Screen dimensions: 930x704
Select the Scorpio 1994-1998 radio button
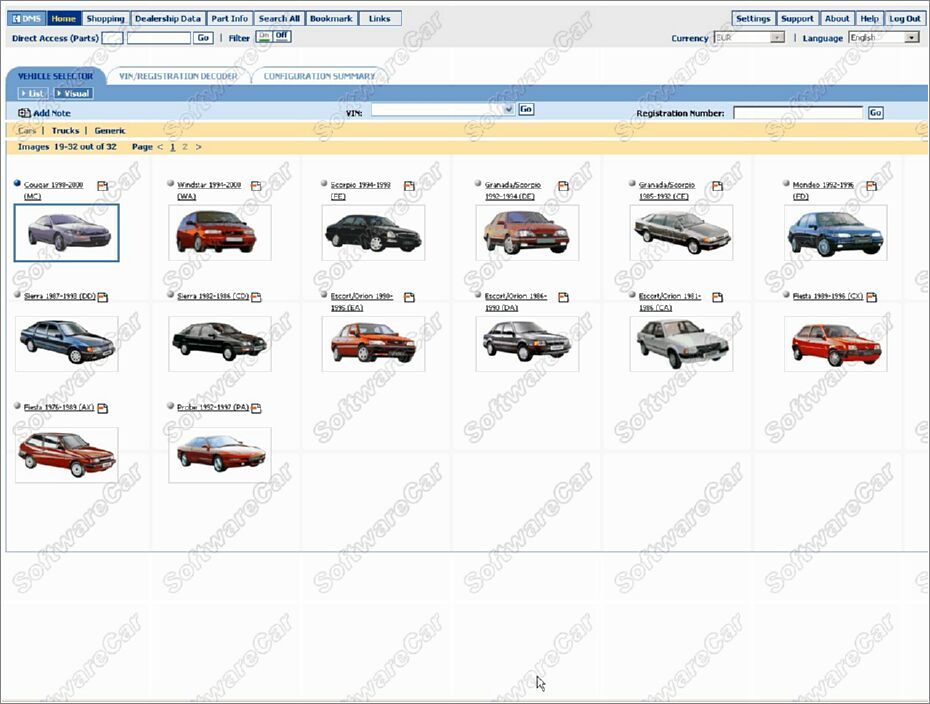pos(324,184)
